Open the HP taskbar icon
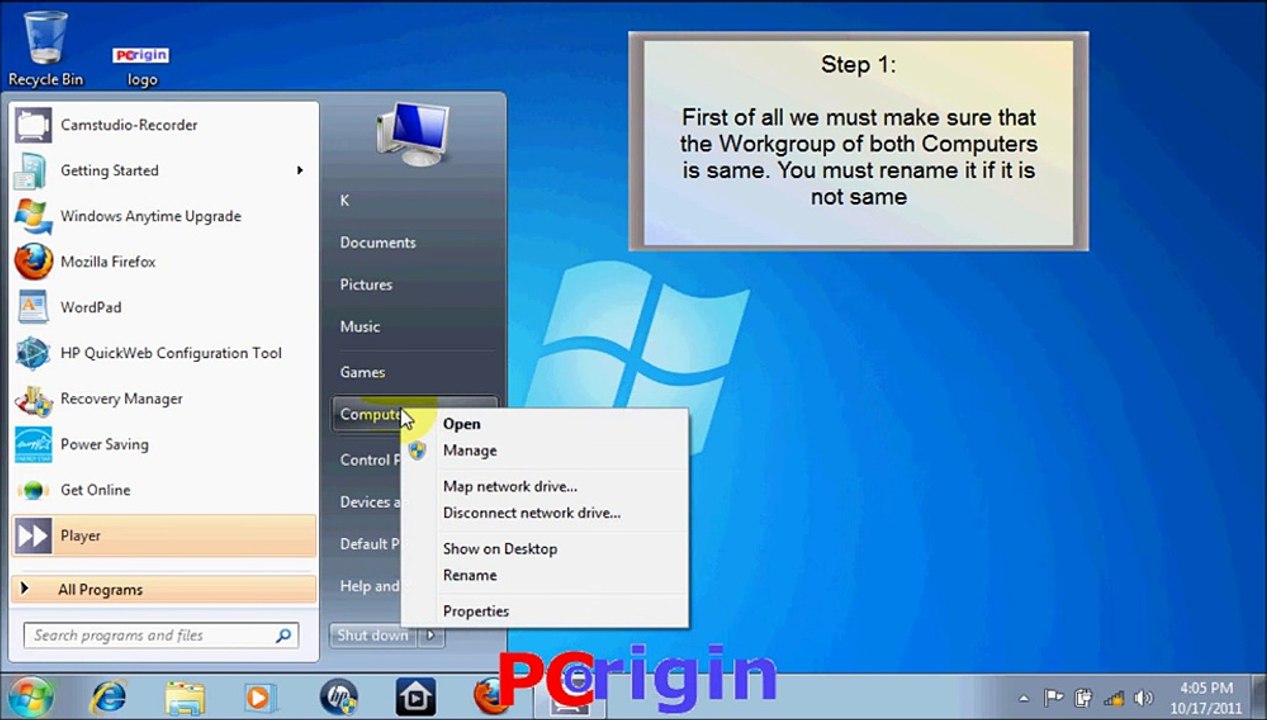This screenshot has height=720, width=1267. pos(338,697)
